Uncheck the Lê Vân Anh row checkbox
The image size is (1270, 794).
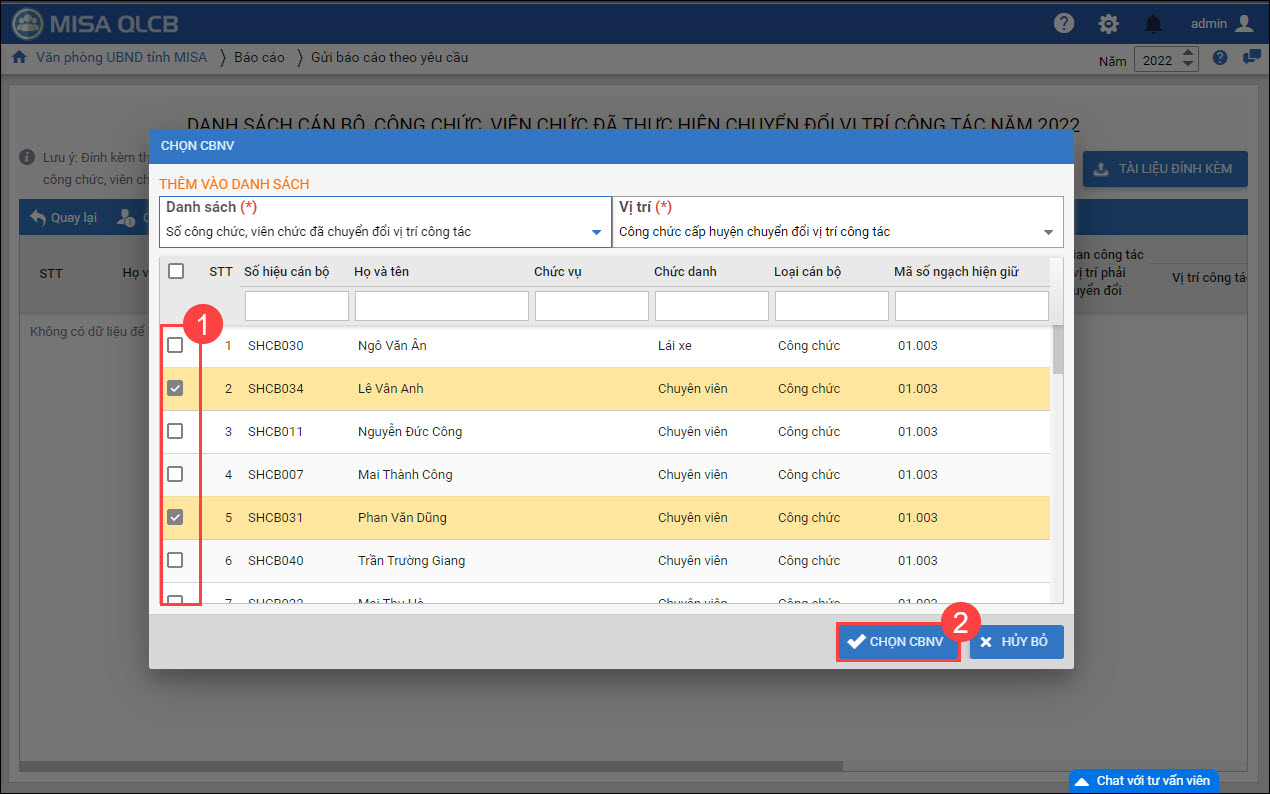pos(175,388)
